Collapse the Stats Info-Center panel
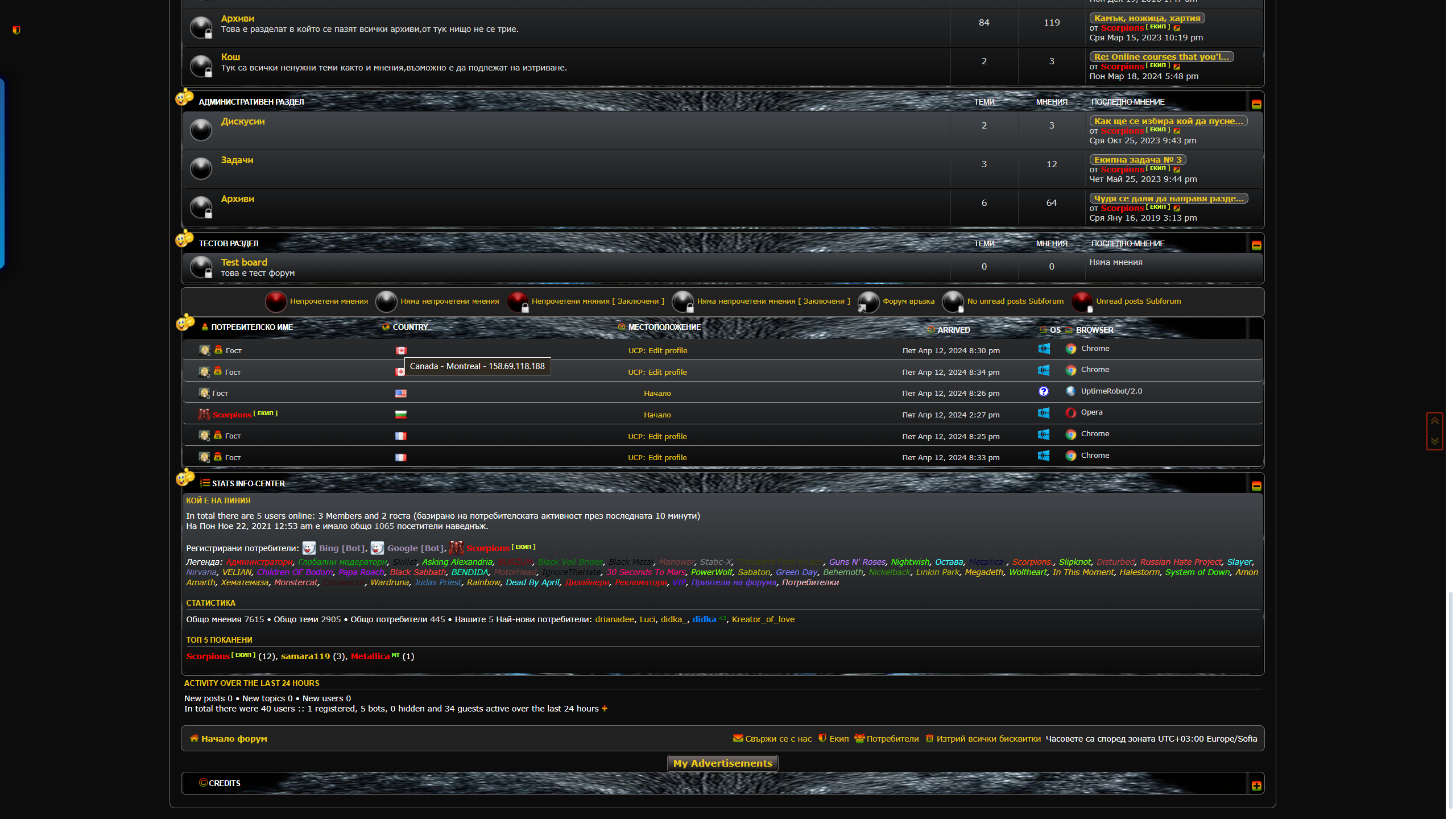This screenshot has height=819, width=1456. pos(1256,486)
